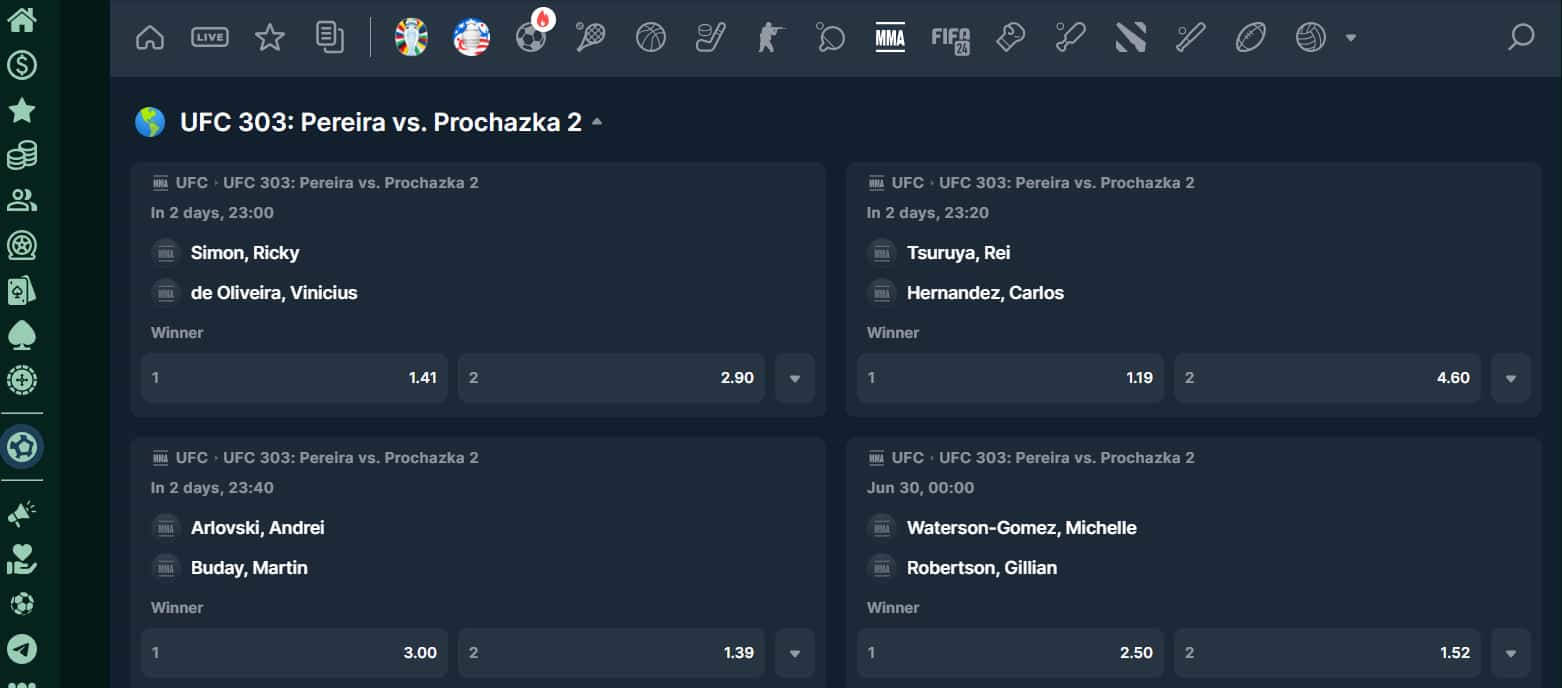Open the star wheel icon in the sidebar
1562x688 pixels.
[22, 245]
